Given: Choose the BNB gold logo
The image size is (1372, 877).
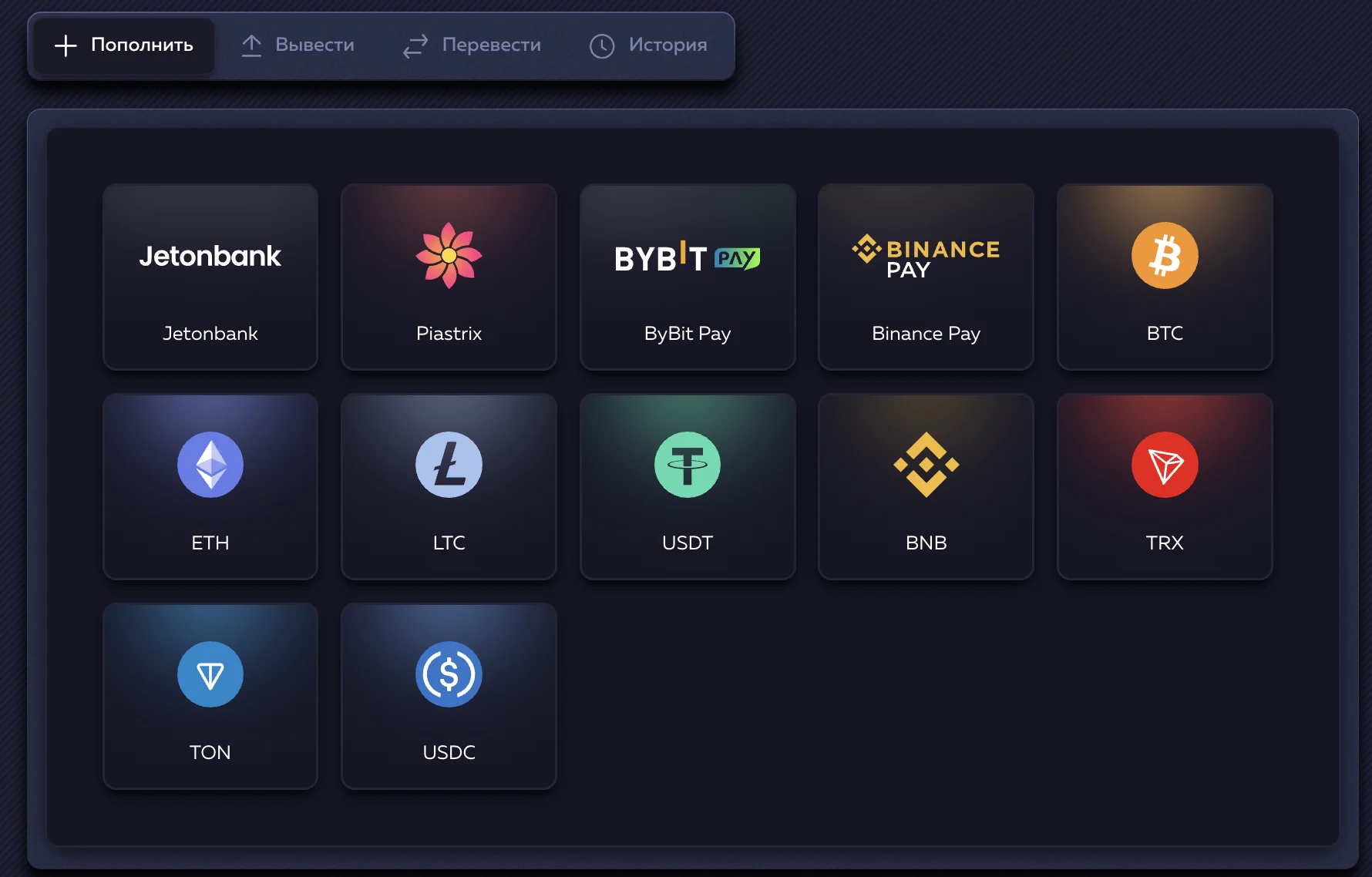Looking at the screenshot, I should click(x=926, y=465).
